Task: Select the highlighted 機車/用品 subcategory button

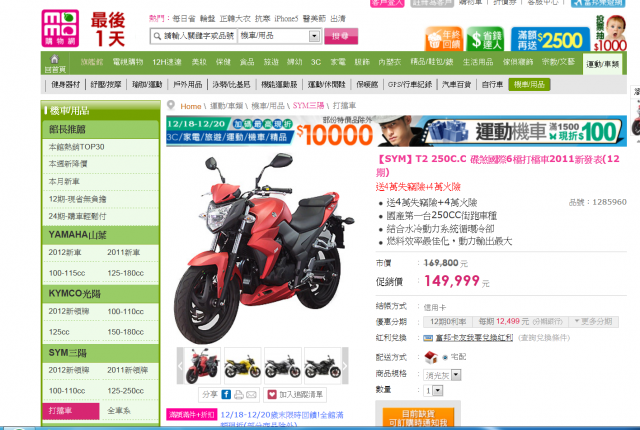Action: coord(529,84)
